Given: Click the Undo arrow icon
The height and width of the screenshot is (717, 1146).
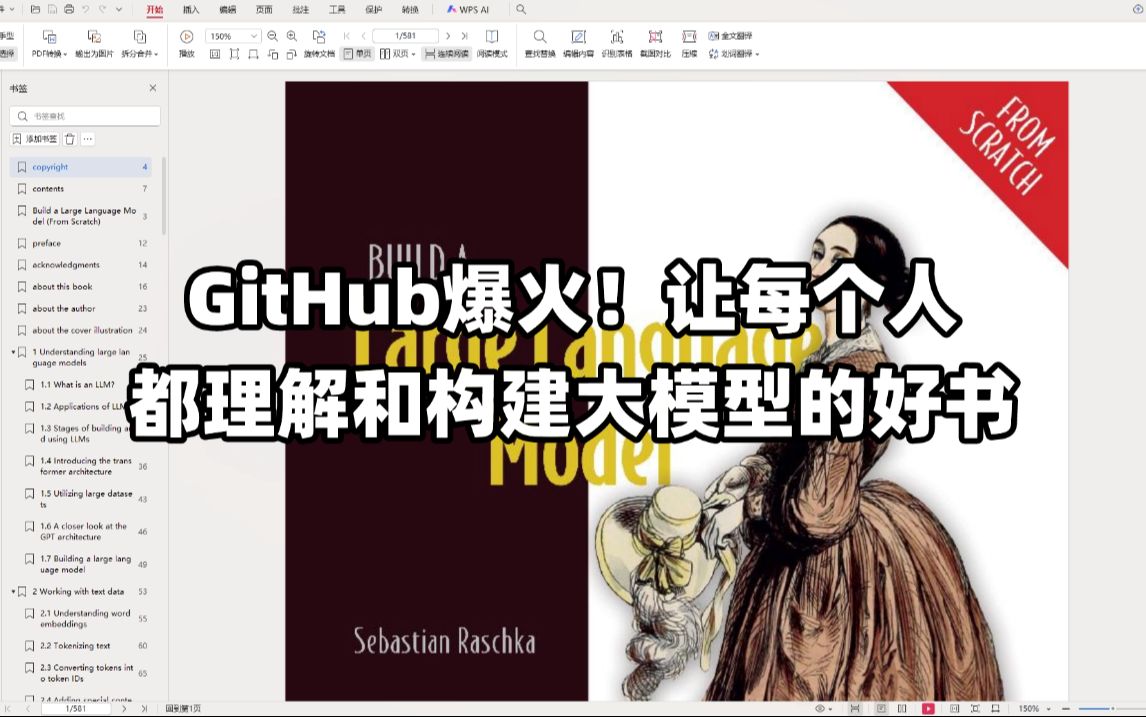Looking at the screenshot, I should [x=86, y=10].
